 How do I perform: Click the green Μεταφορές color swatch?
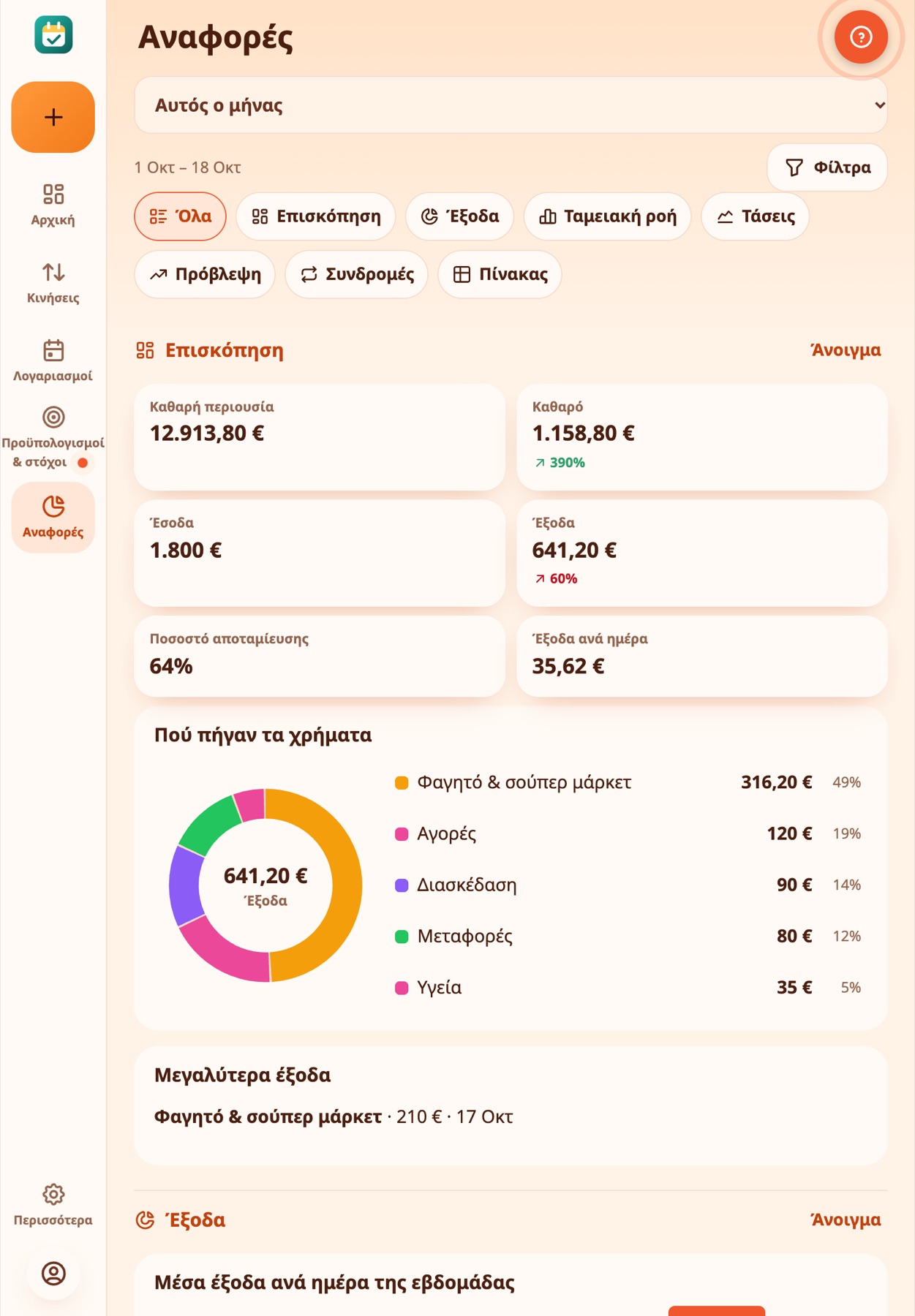(402, 937)
